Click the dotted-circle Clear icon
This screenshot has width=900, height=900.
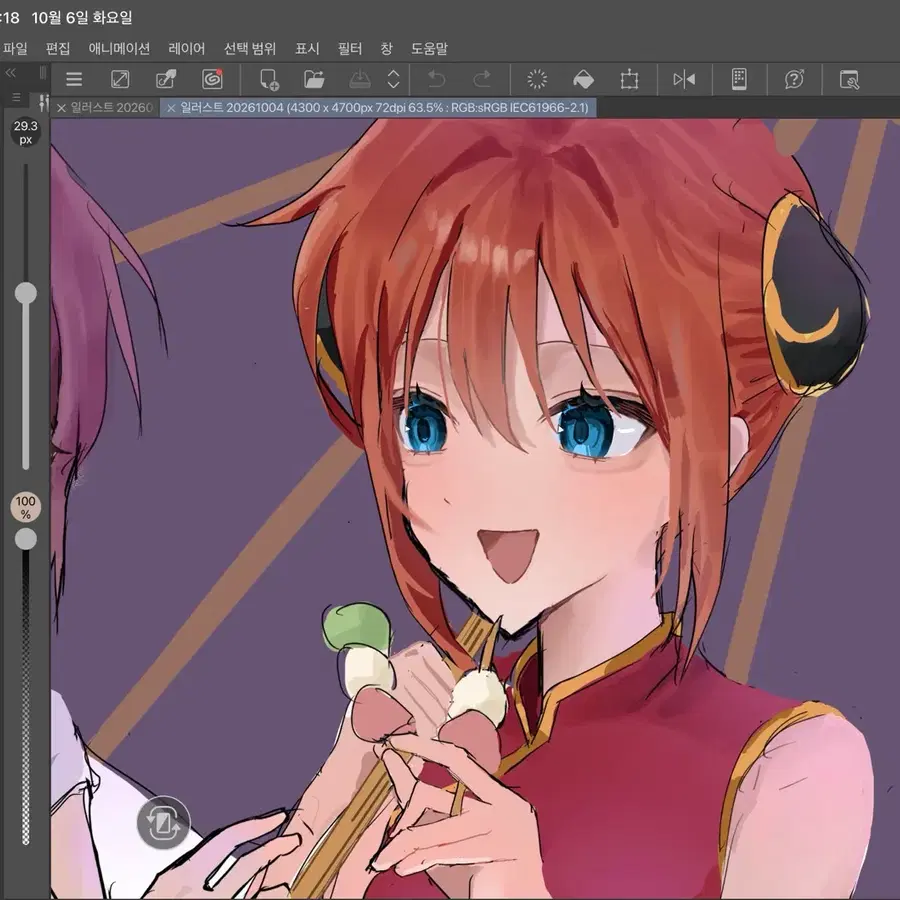[x=537, y=79]
